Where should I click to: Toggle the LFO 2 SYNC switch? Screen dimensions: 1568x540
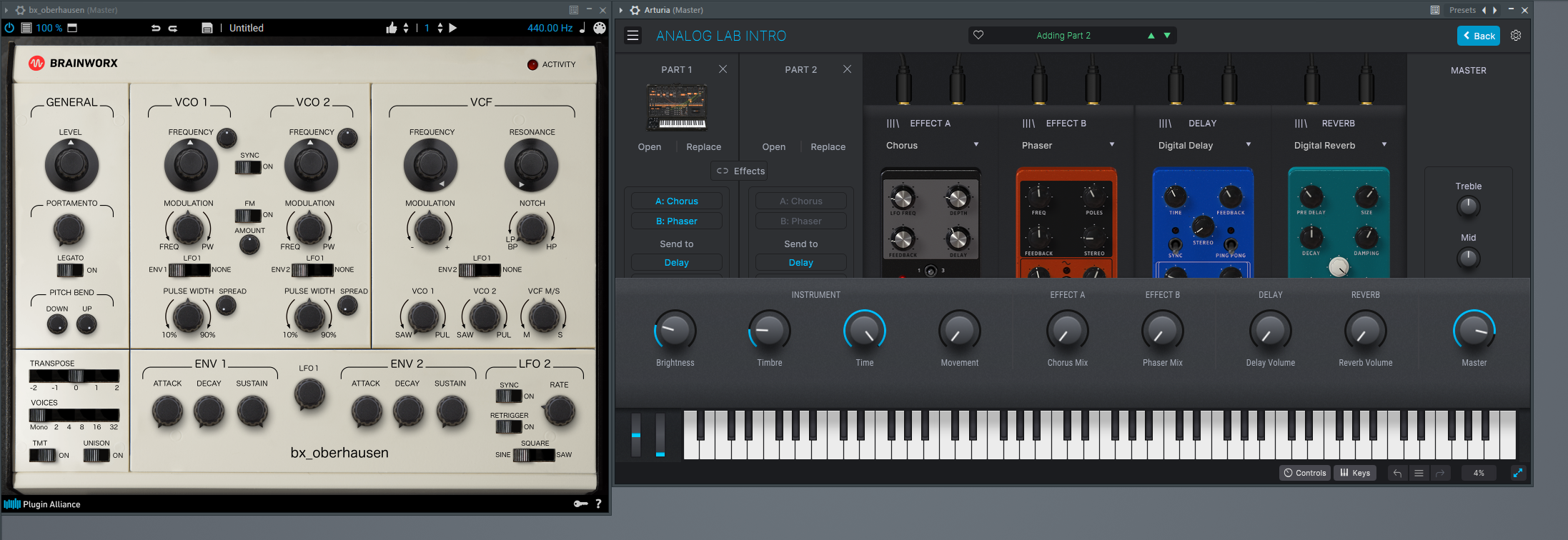click(509, 396)
